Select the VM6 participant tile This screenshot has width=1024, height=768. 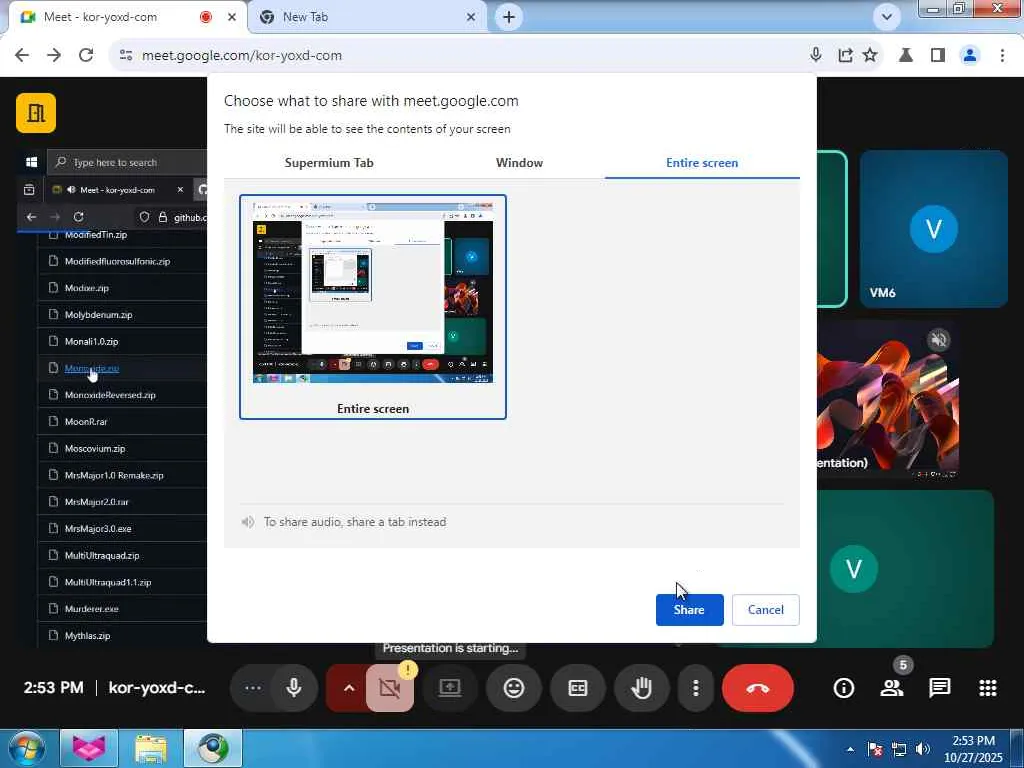tap(933, 229)
